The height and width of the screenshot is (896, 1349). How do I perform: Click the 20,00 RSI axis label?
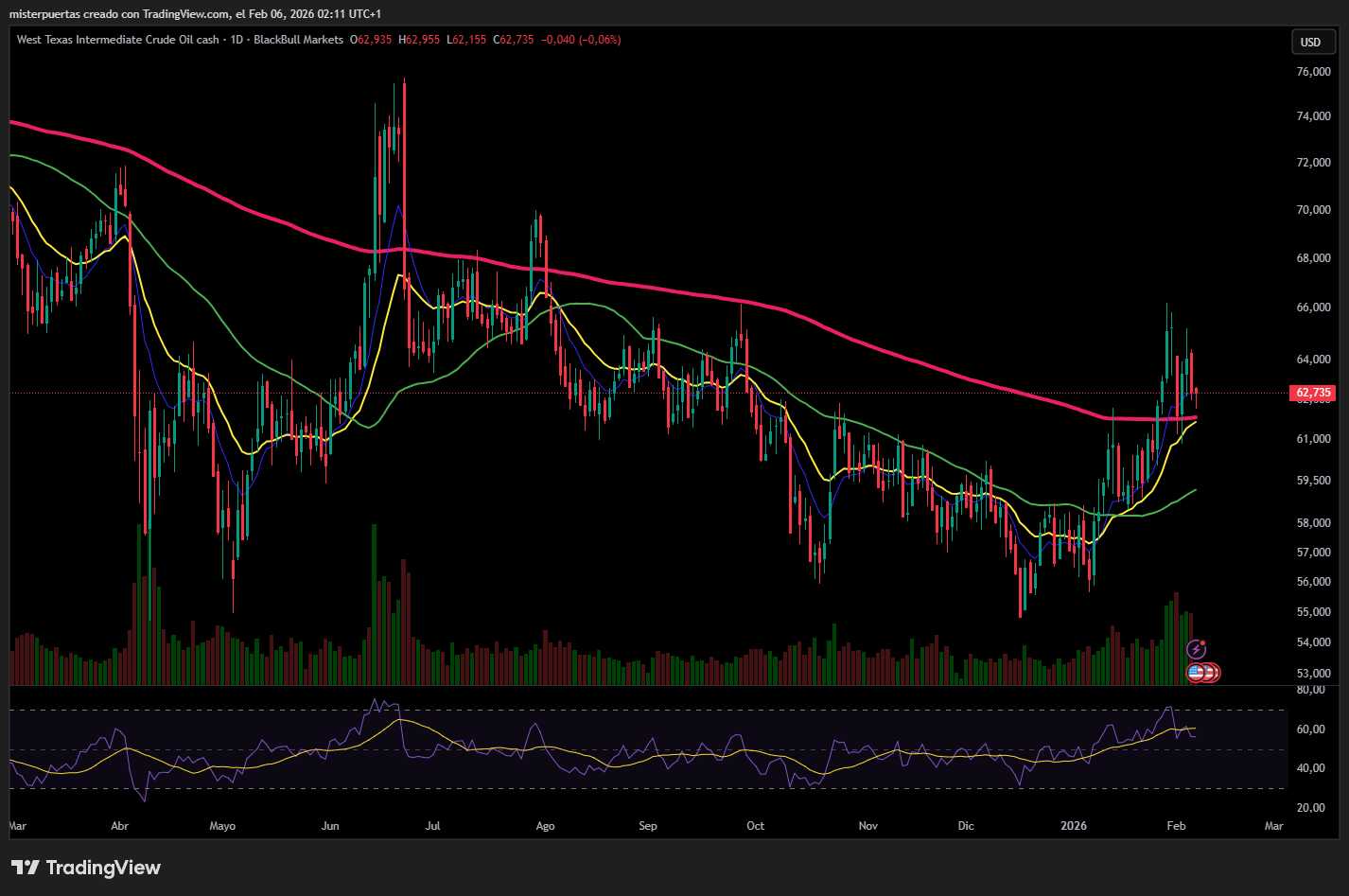click(x=1310, y=808)
